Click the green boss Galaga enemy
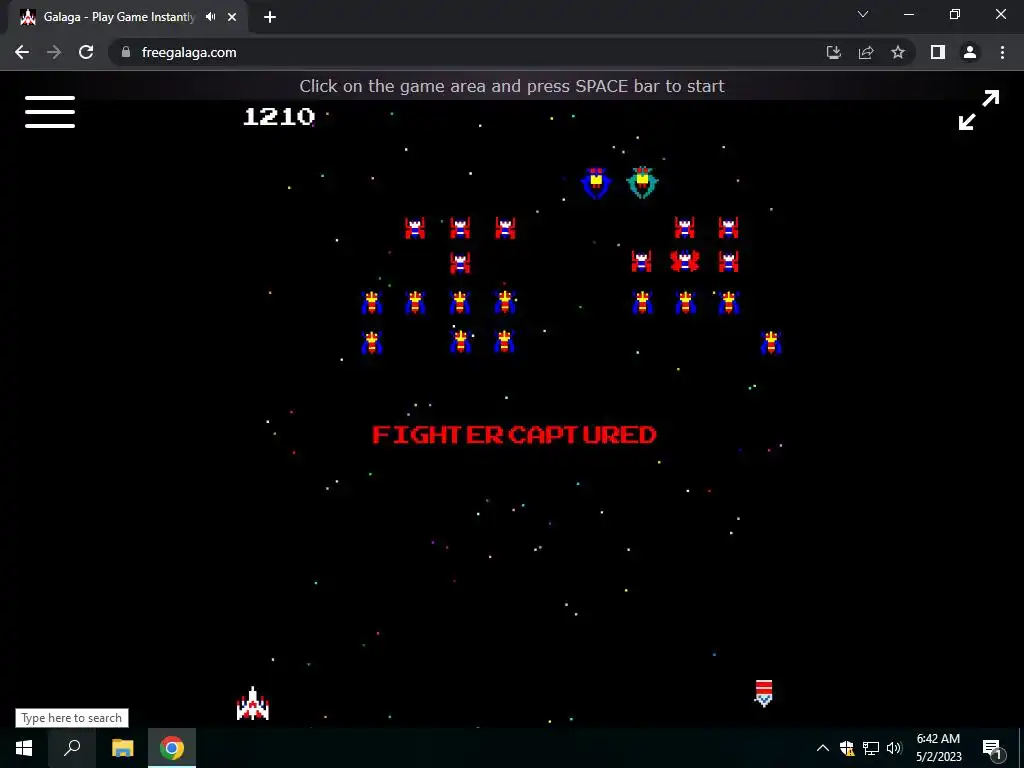The image size is (1024, 768). pyautogui.click(x=643, y=182)
